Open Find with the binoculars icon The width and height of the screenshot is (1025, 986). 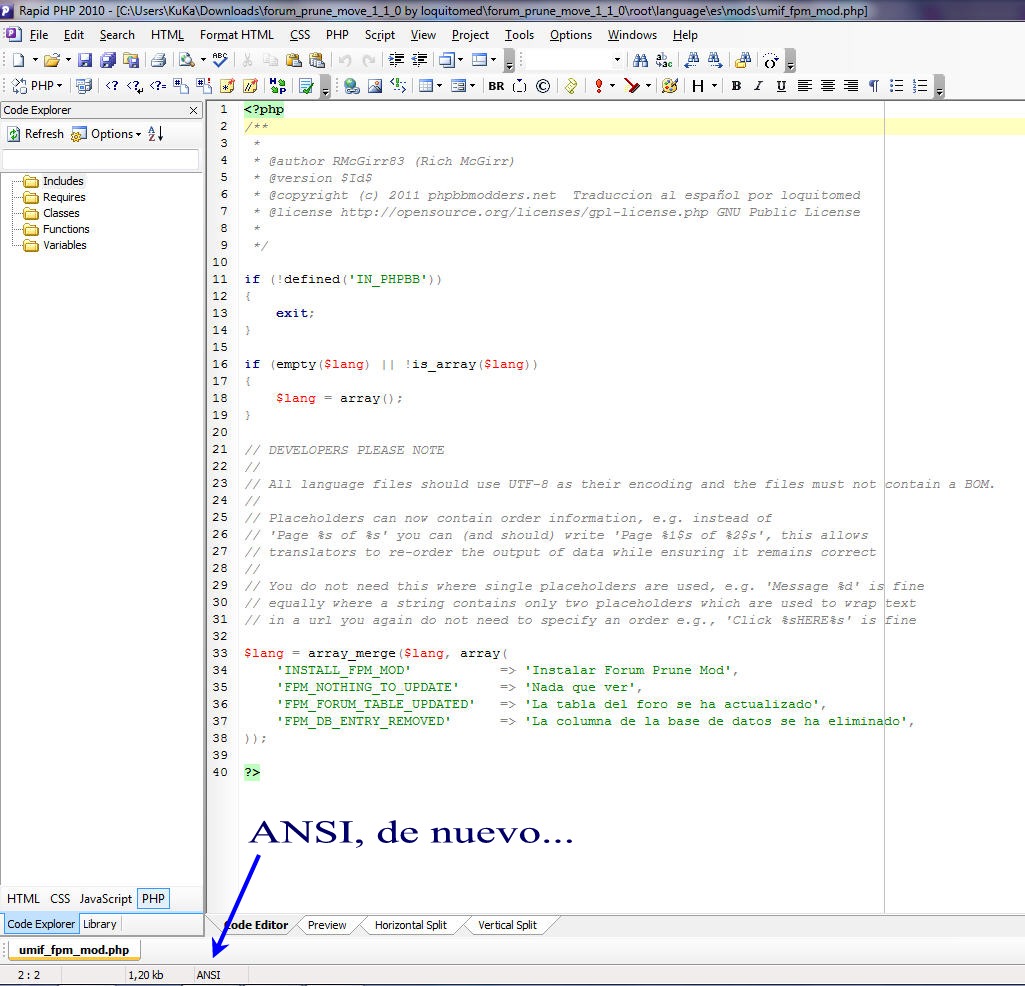click(x=641, y=60)
